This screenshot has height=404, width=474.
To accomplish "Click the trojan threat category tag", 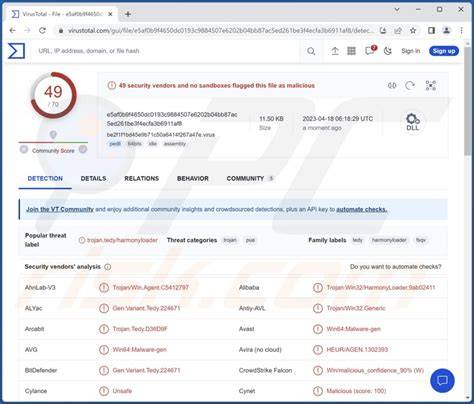I will tap(230, 240).
